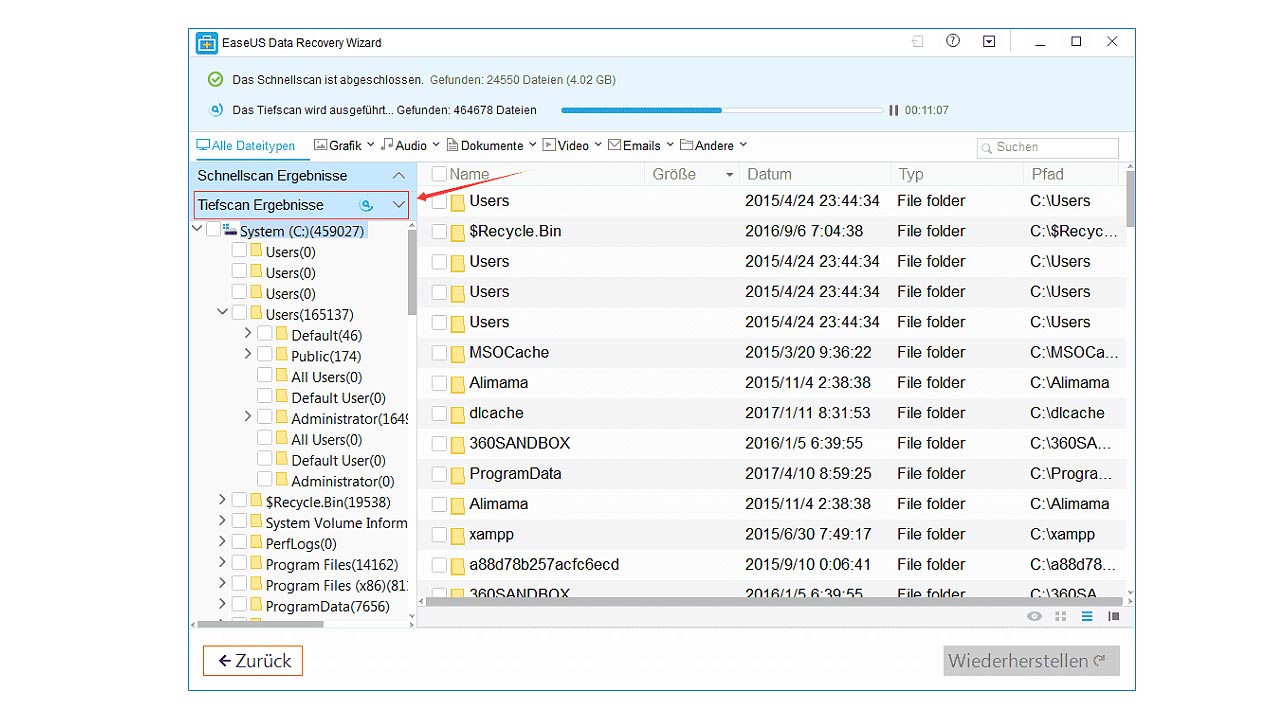Click the file list vertical scrollbar
Viewport: 1280px width, 720px height.
pyautogui.click(x=1131, y=199)
